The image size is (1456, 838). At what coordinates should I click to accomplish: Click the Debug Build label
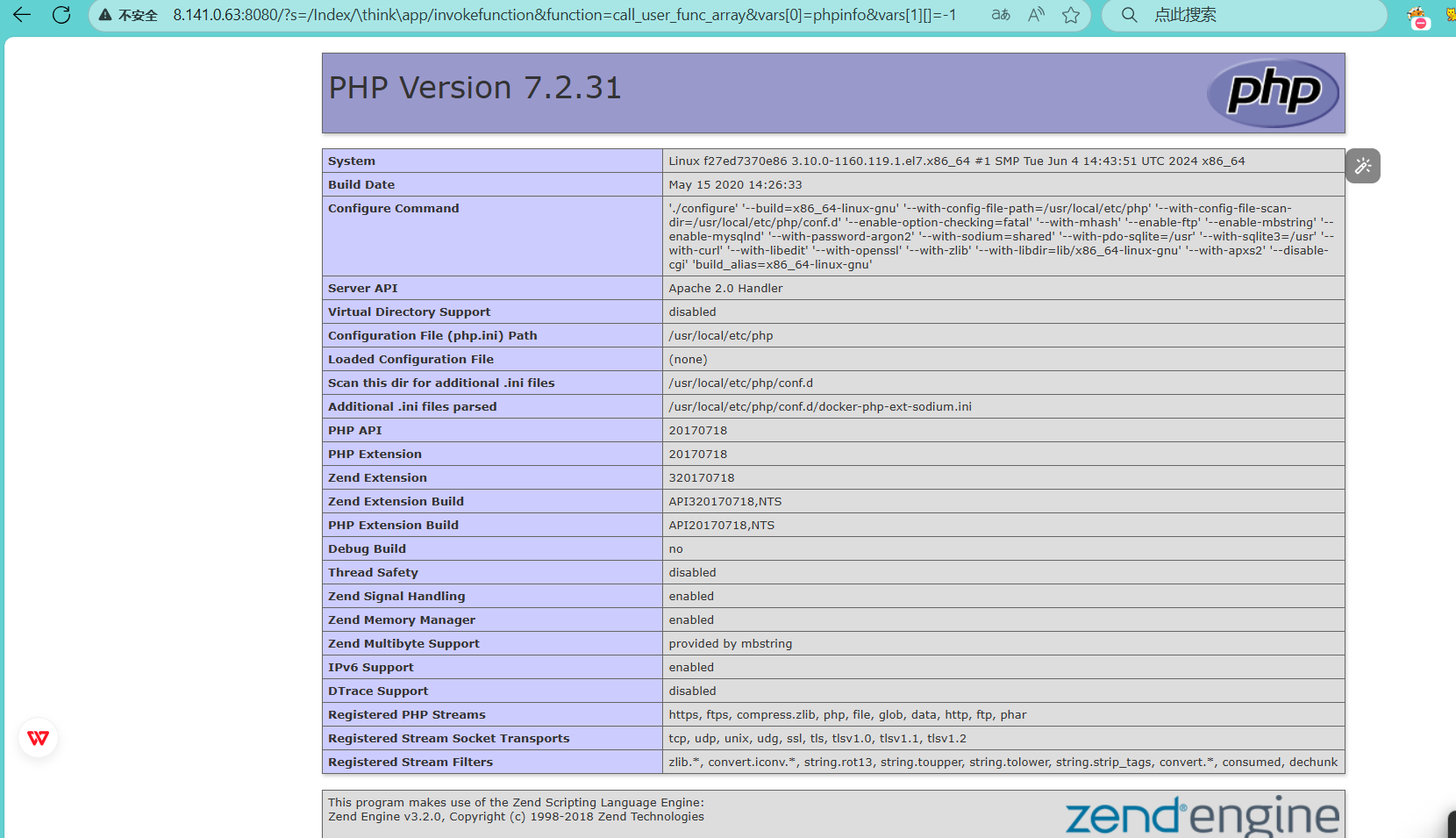(x=367, y=548)
